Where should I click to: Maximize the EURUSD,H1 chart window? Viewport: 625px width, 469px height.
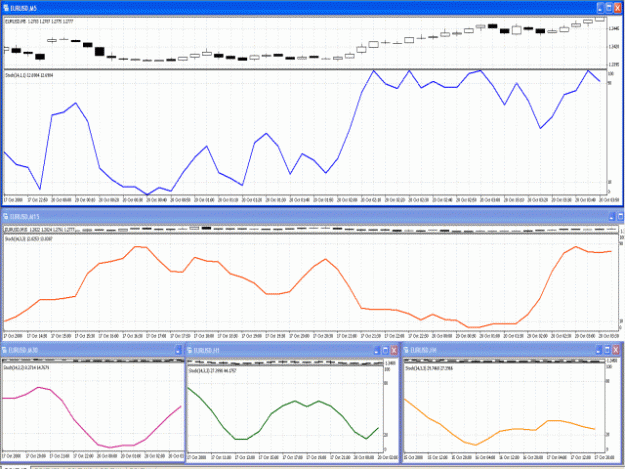[x=385, y=350]
